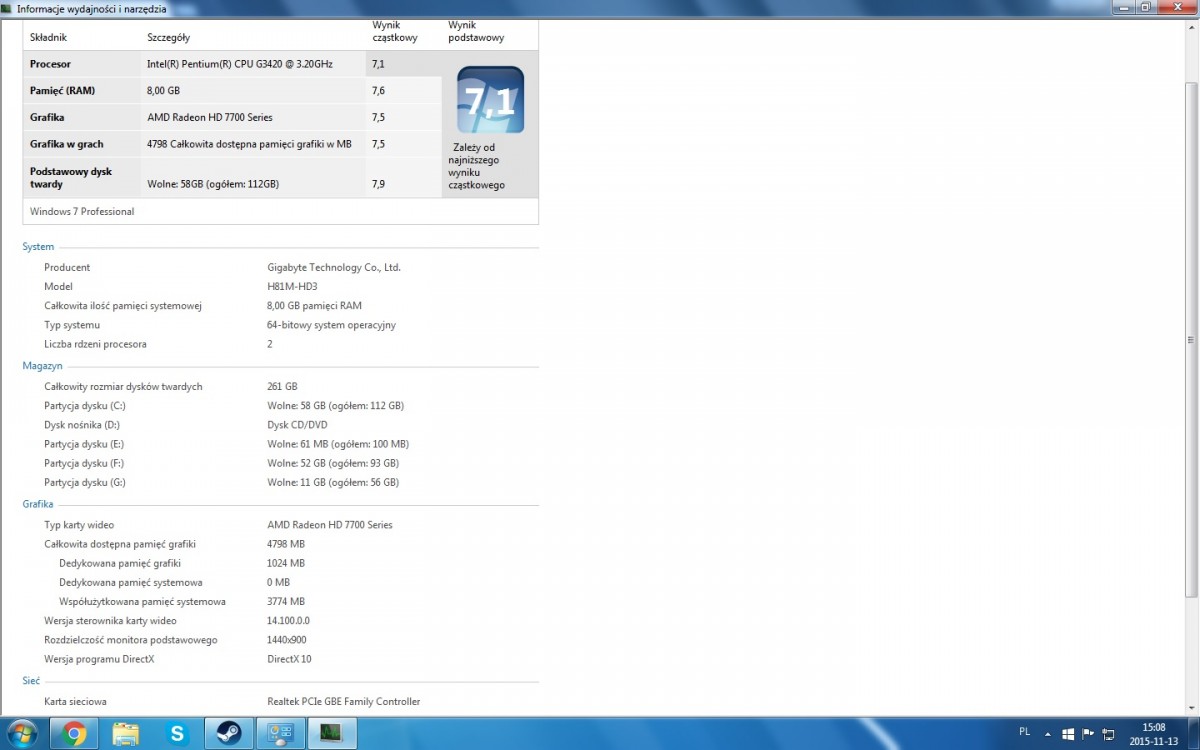Viewport: 1200px width, 750px height.
Task: Select 'Partycja dysku (G:)' label
Action: click(x=85, y=482)
